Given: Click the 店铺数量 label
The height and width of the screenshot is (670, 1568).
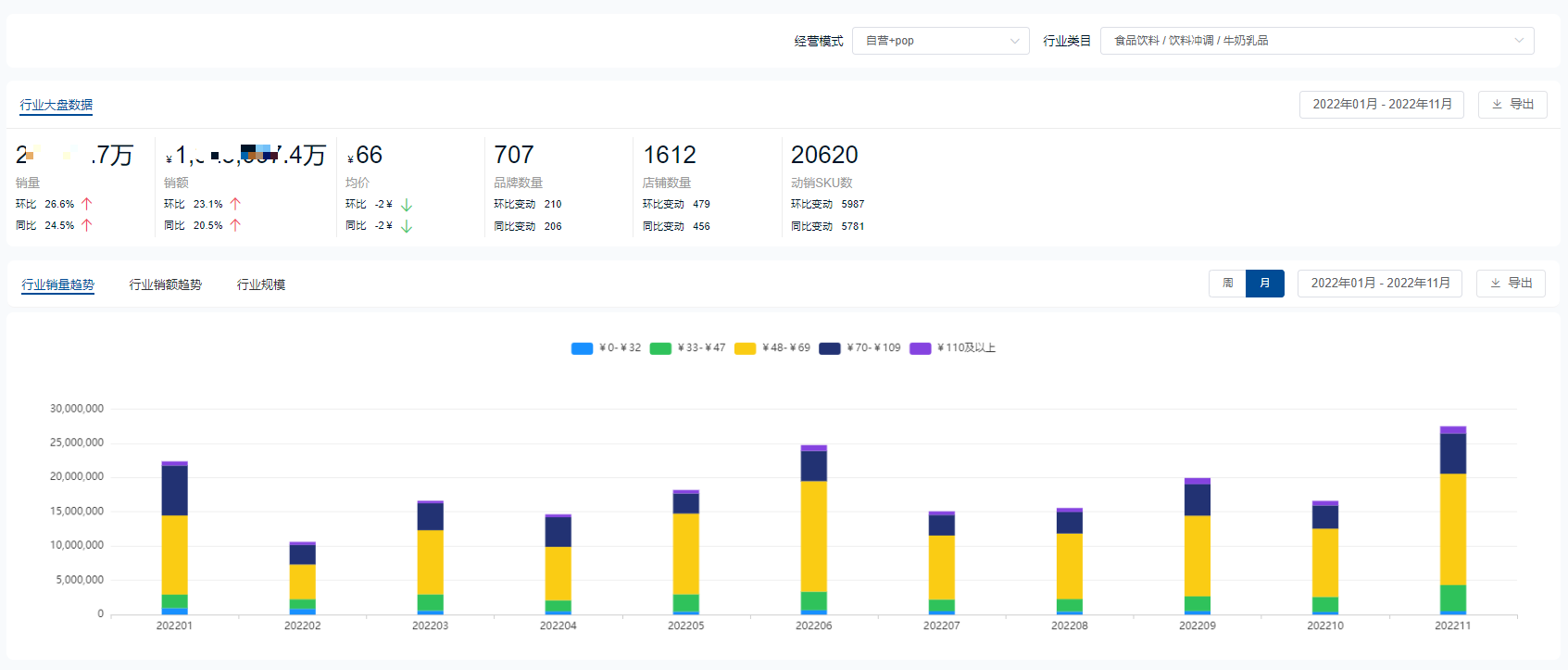Looking at the screenshot, I should point(667,183).
